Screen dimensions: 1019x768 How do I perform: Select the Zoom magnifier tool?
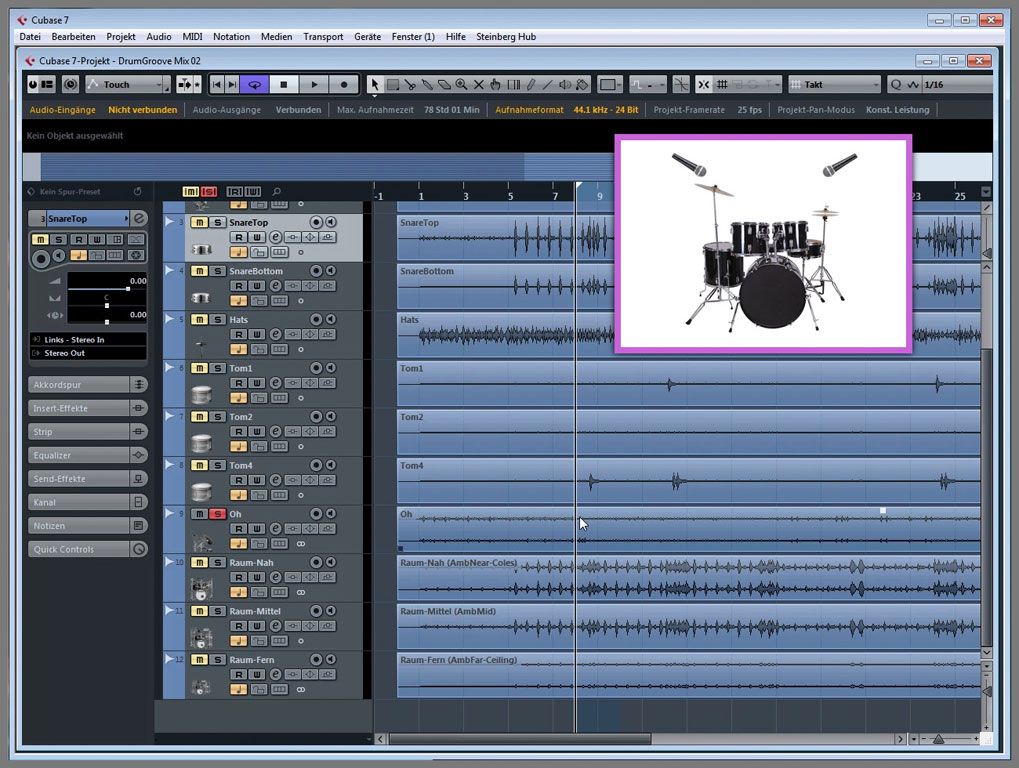pos(461,84)
